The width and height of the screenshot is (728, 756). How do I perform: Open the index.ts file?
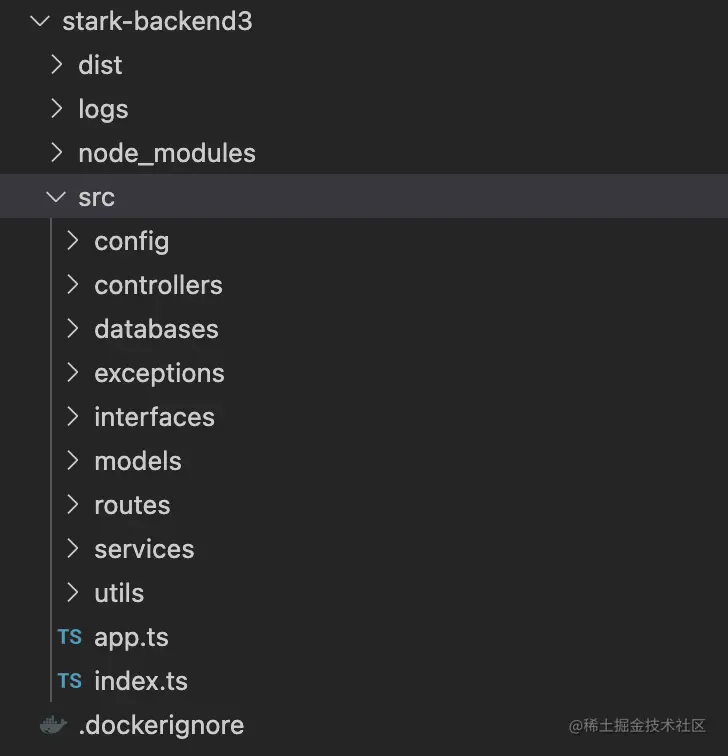coord(141,681)
